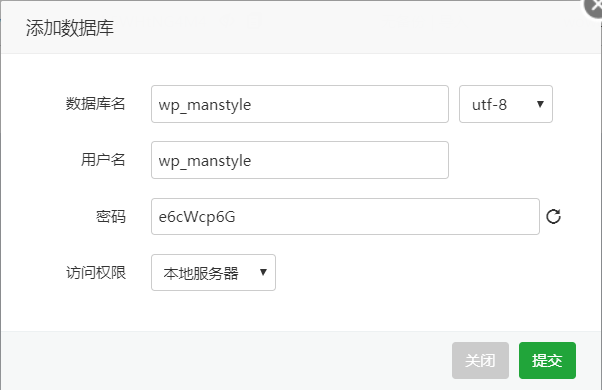Focus the 密码 password field
Image resolution: width=602 pixels, height=390 pixels.
[x=345, y=216]
